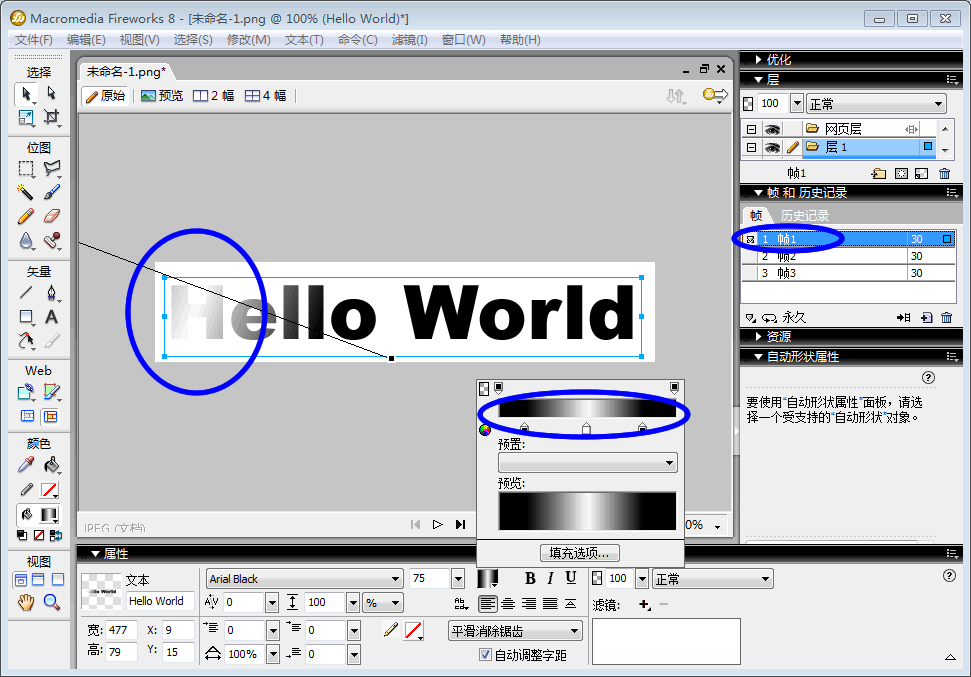Viewport: 971px width, 677px height.
Task: Hide the 网页层 layer via eye icon
Action: (x=772, y=129)
